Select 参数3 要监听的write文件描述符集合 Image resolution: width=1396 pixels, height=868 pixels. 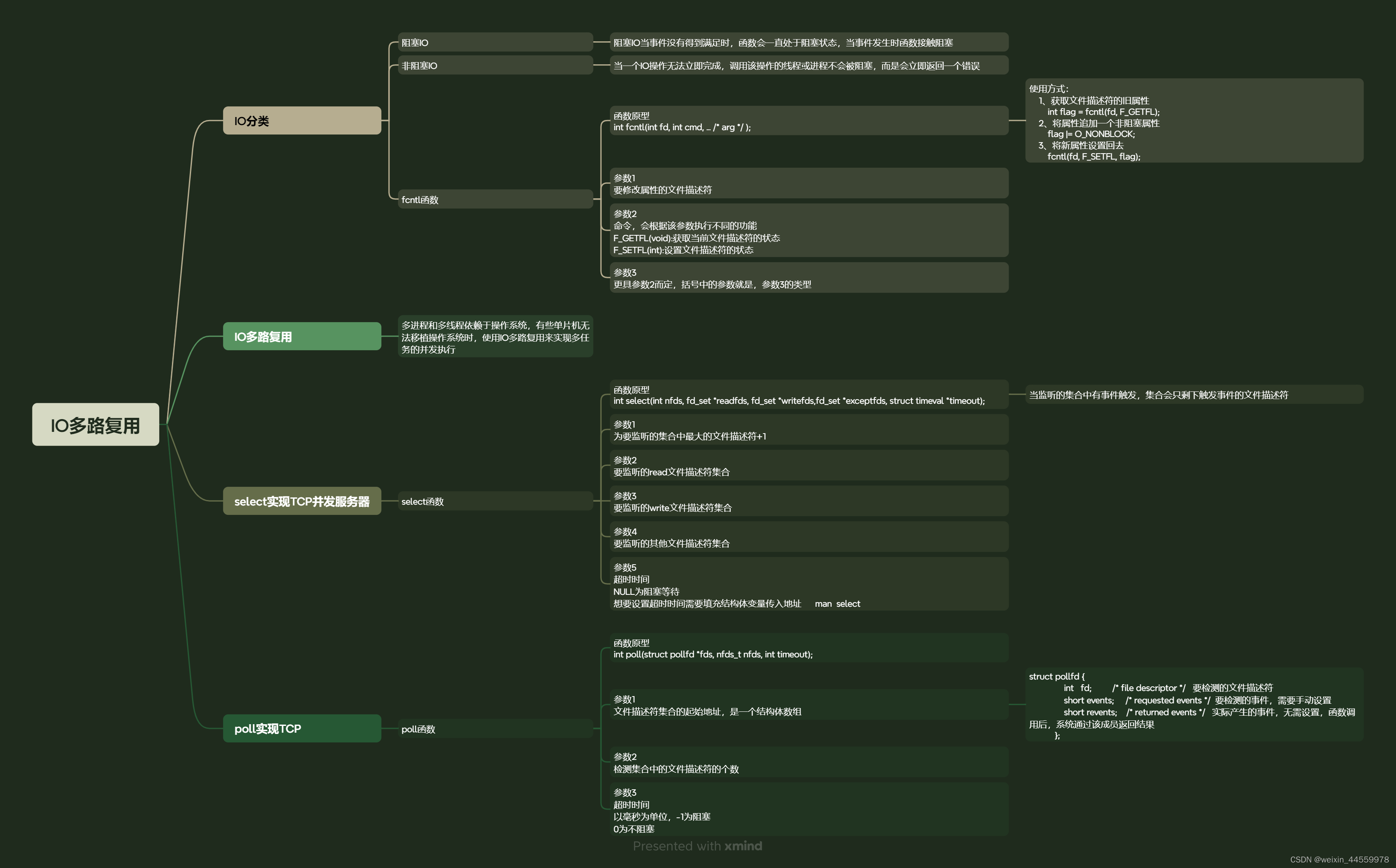click(x=809, y=501)
